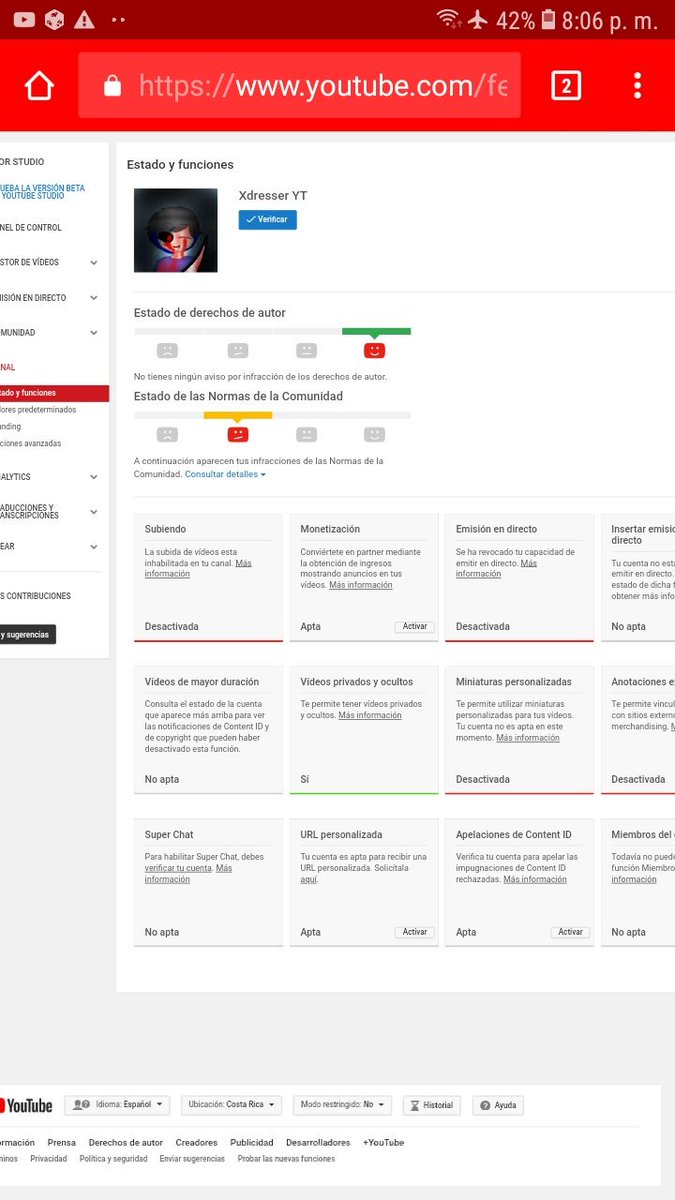Open Más información in Monetización card

tap(362, 585)
